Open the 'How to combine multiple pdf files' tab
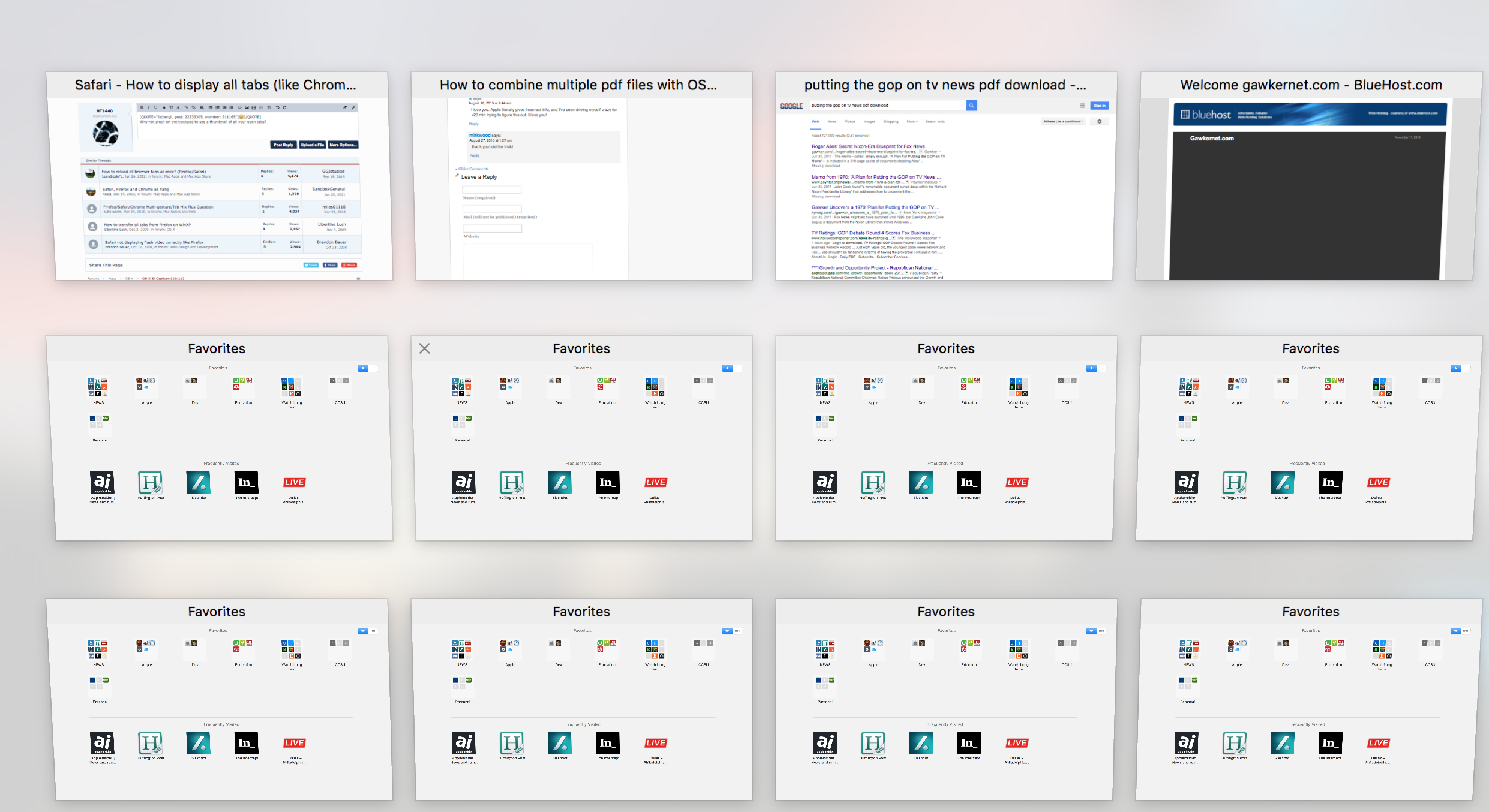Screen dimensions: 1489x812 pyautogui.click(x=578, y=85)
